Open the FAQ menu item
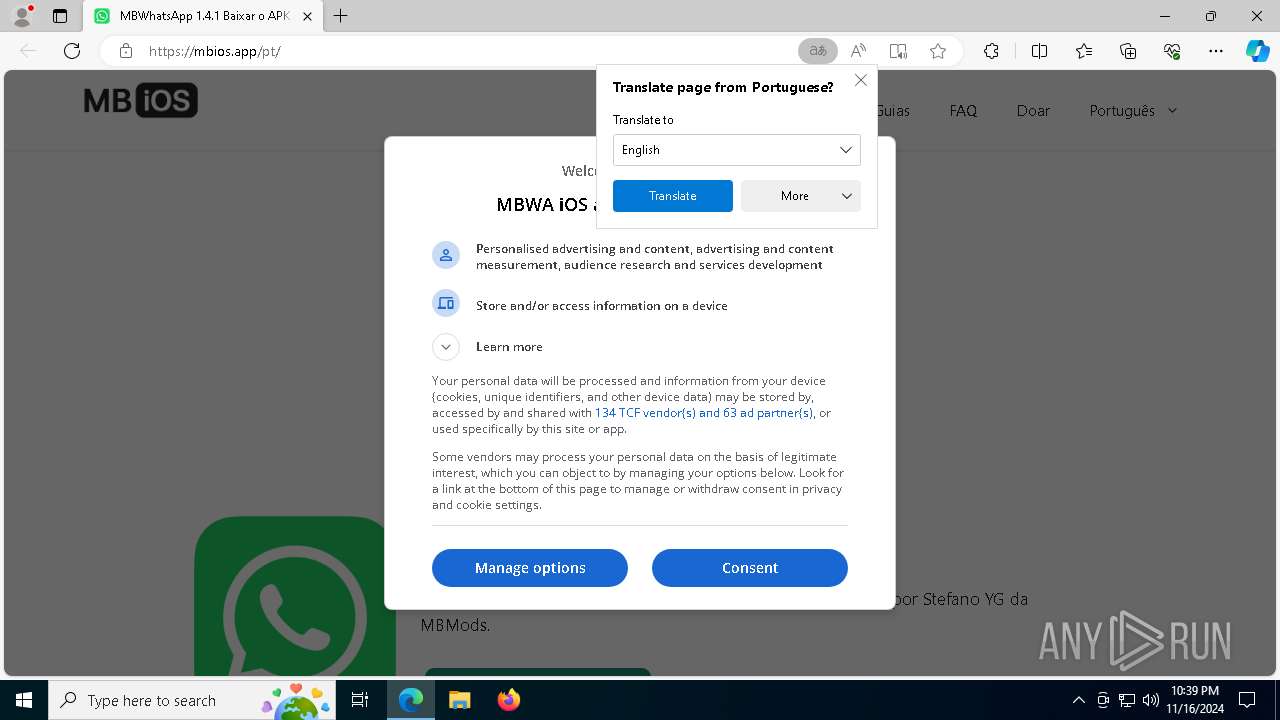This screenshot has height=720, width=1280. click(x=963, y=111)
